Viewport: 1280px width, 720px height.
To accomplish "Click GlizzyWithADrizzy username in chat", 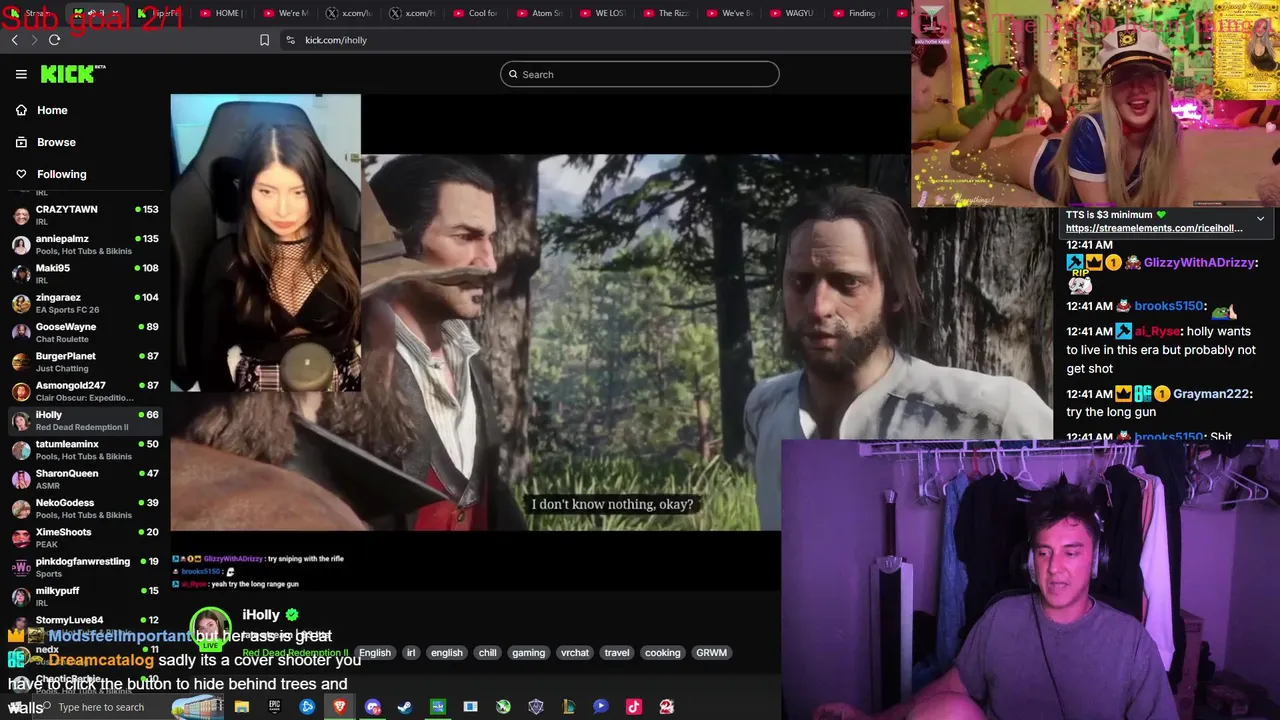I will pos(1199,263).
